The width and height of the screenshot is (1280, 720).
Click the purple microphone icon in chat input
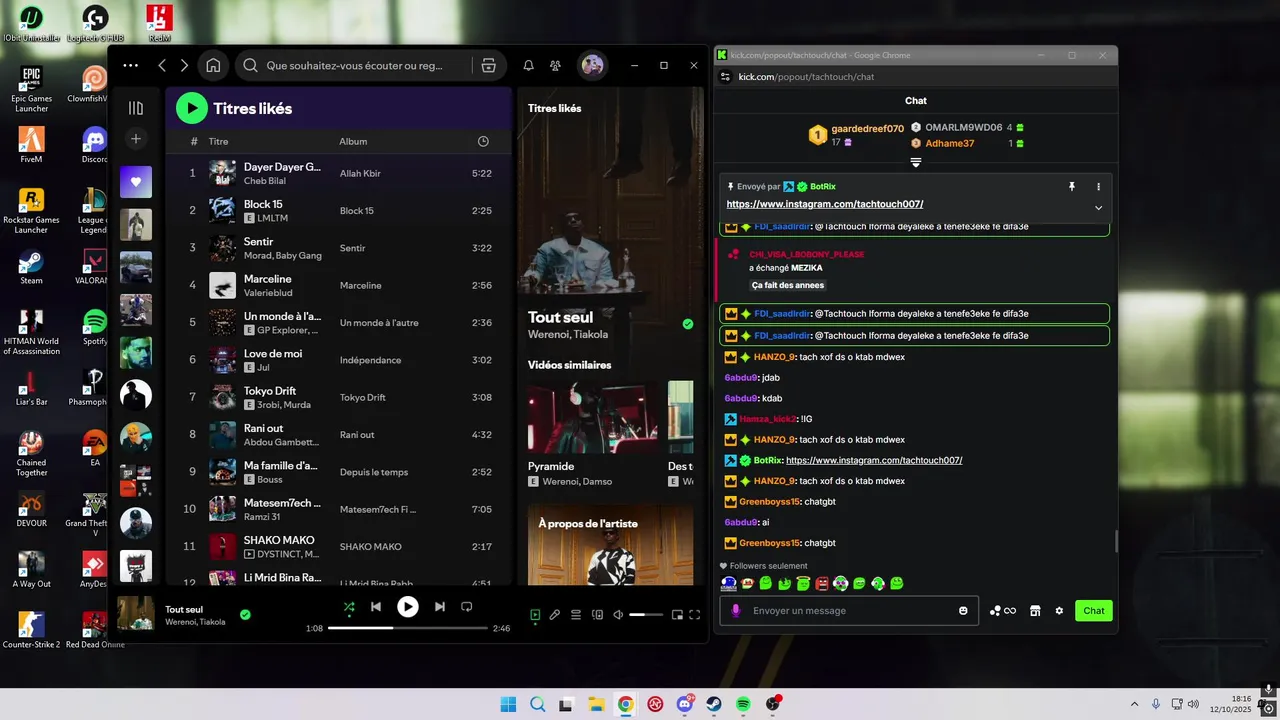click(x=736, y=611)
